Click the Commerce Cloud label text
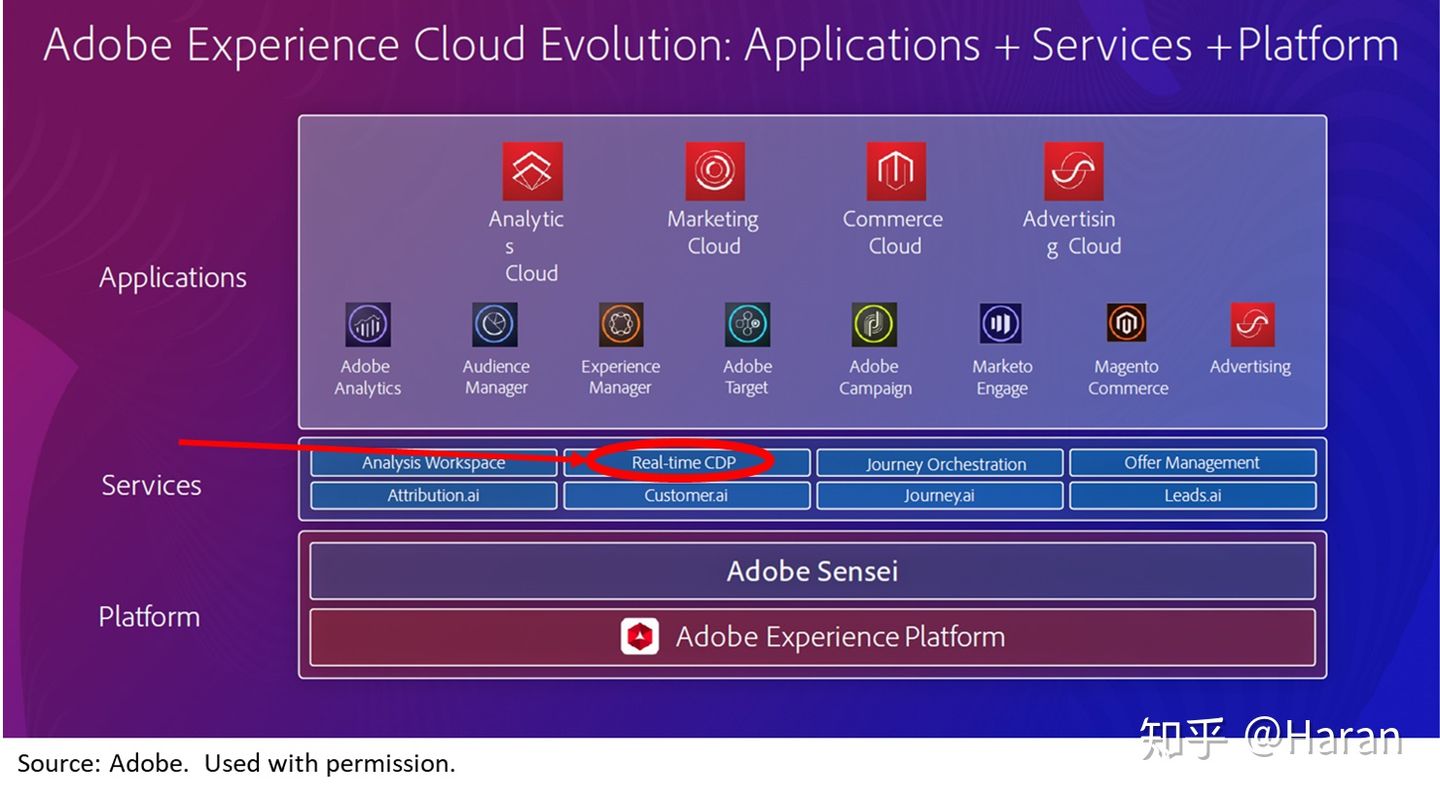This screenshot has height=797, width=1440. (x=893, y=232)
